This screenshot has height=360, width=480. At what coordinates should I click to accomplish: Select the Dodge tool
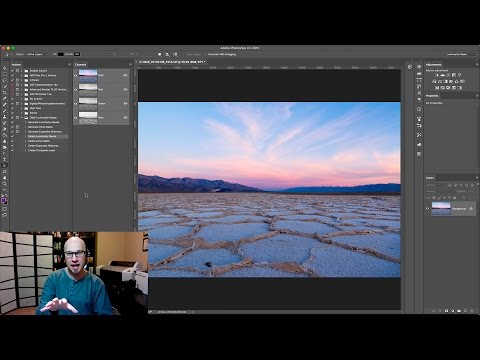[x=5, y=147]
